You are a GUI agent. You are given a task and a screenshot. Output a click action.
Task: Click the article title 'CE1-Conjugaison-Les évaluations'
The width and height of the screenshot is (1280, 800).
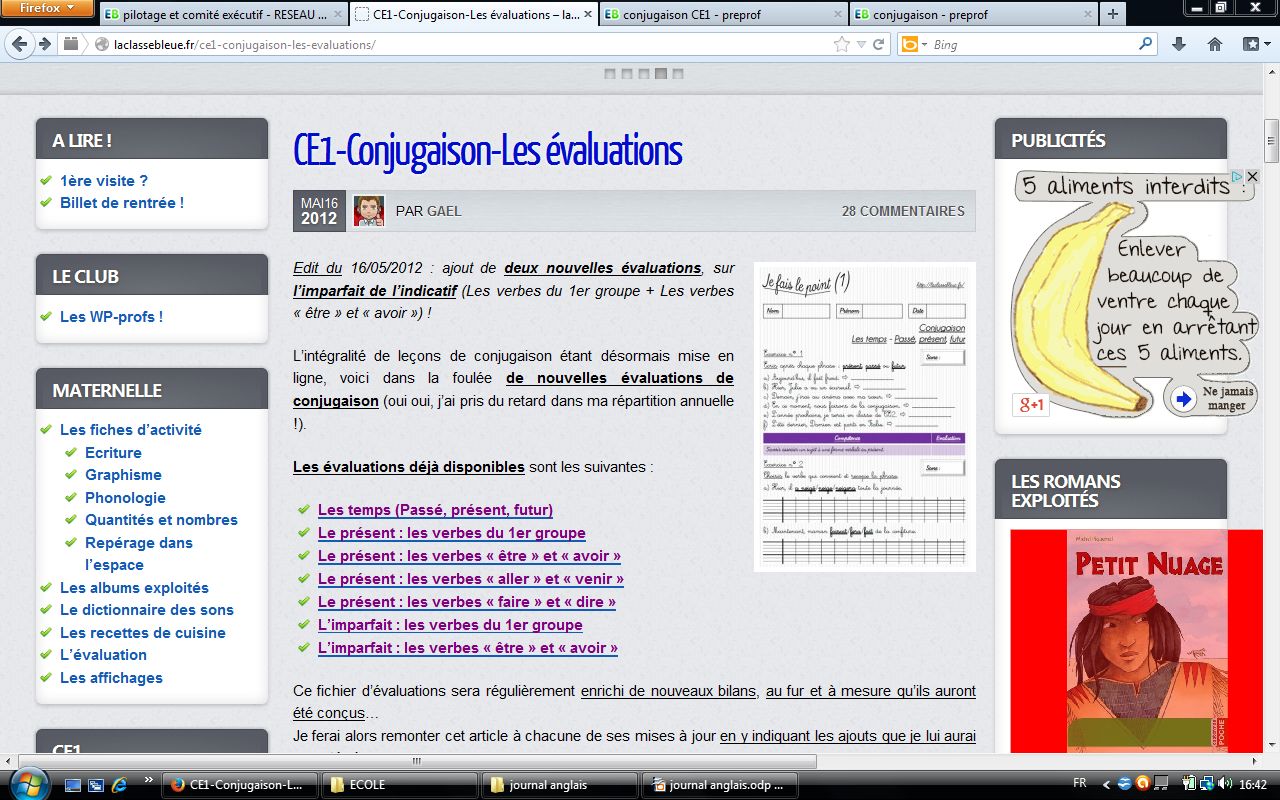(488, 150)
